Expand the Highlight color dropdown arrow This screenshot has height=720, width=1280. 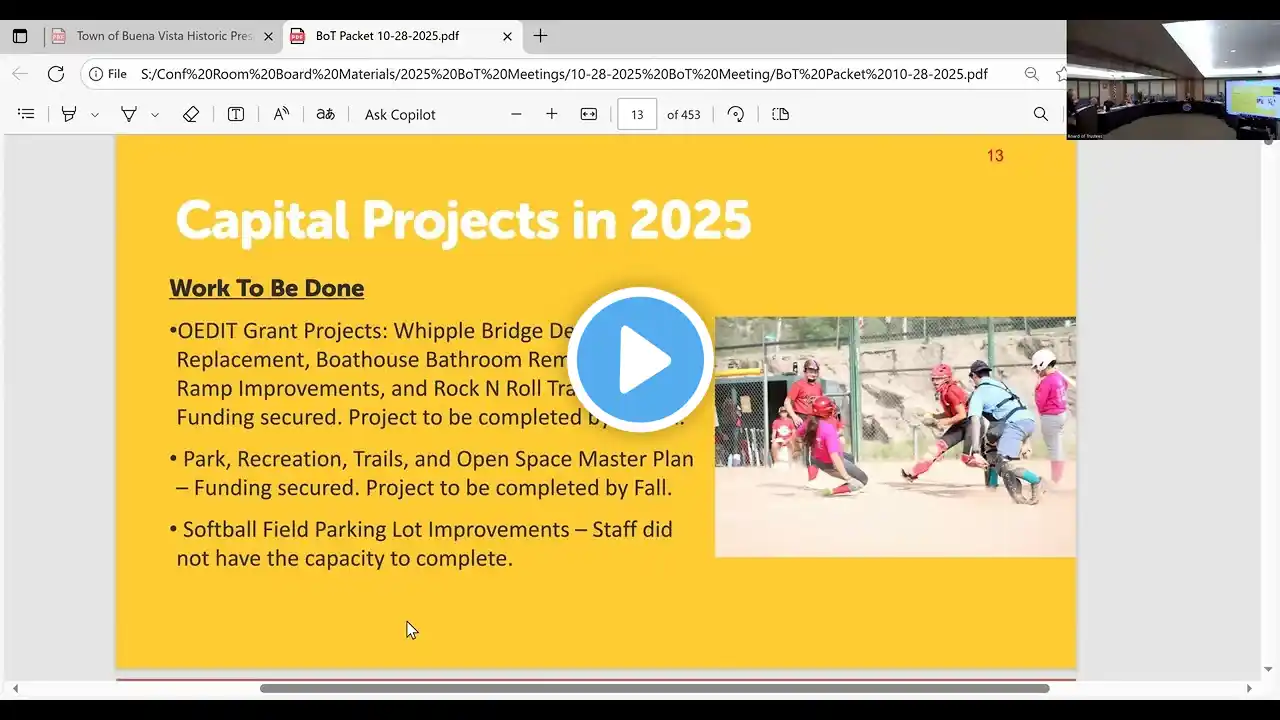(x=95, y=115)
